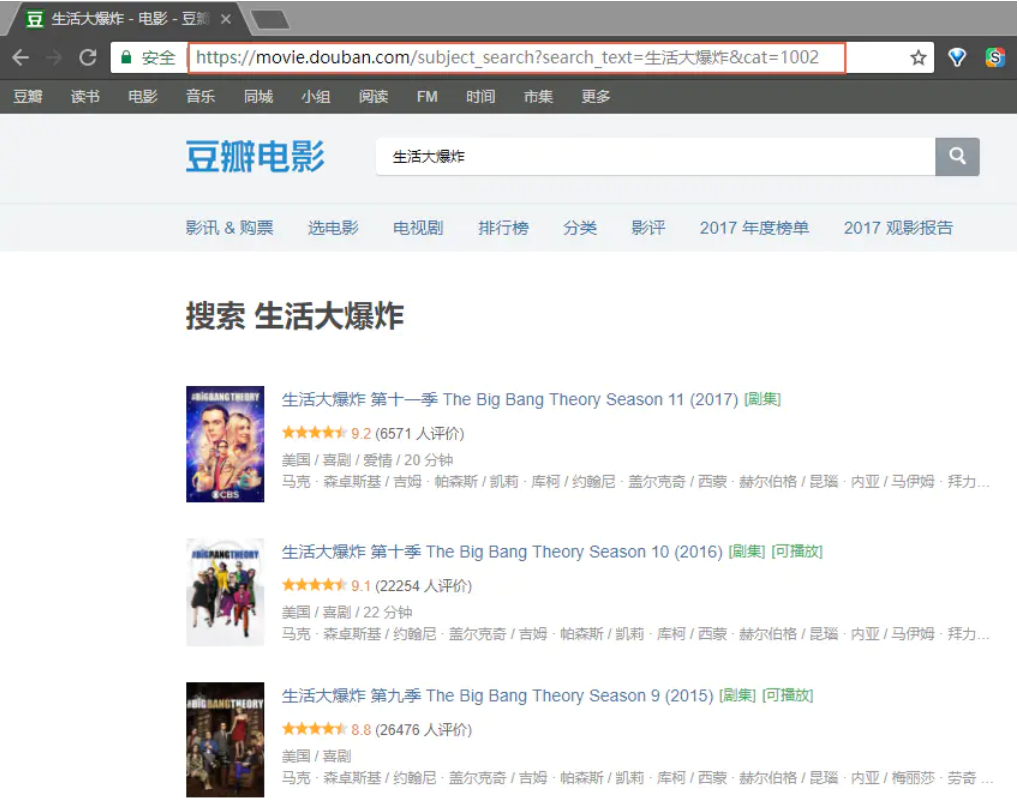Open Big Bang Theory Season 9 title link

(497, 696)
